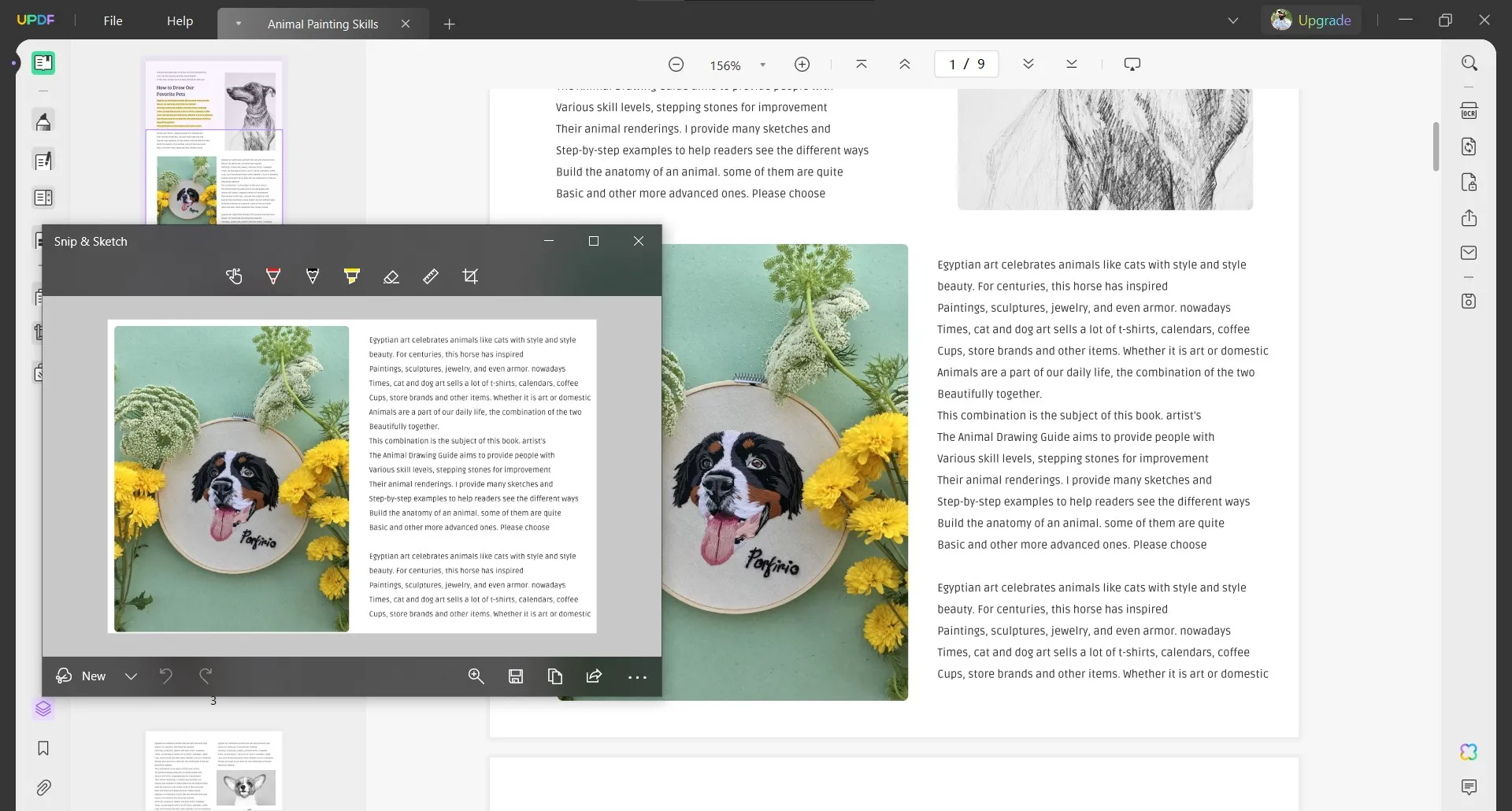The width and height of the screenshot is (1512, 811).
Task: Select the yellow highlighter in Snip & Sketch
Action: [x=351, y=276]
